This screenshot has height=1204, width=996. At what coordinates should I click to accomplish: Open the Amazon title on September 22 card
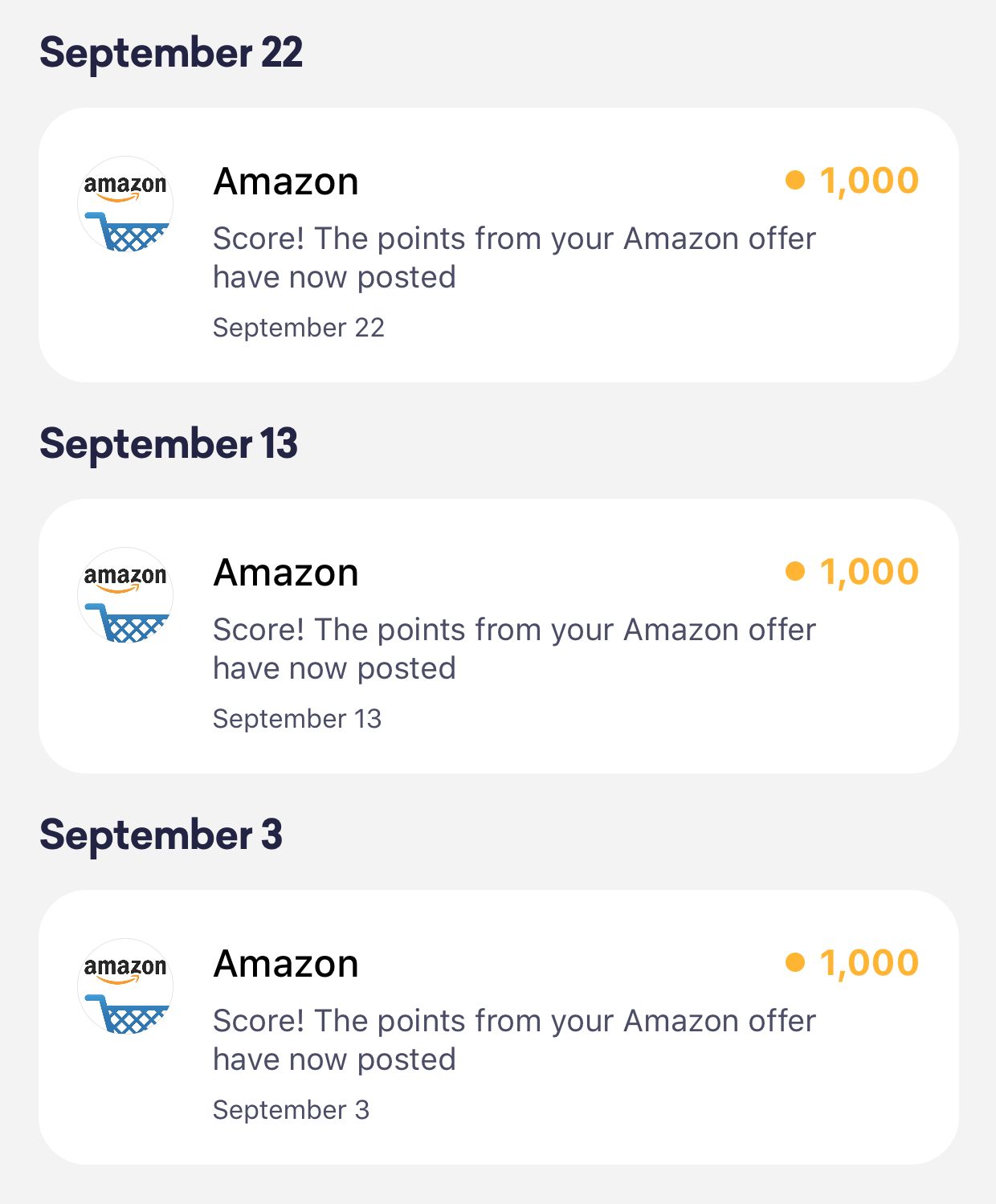[x=286, y=182]
